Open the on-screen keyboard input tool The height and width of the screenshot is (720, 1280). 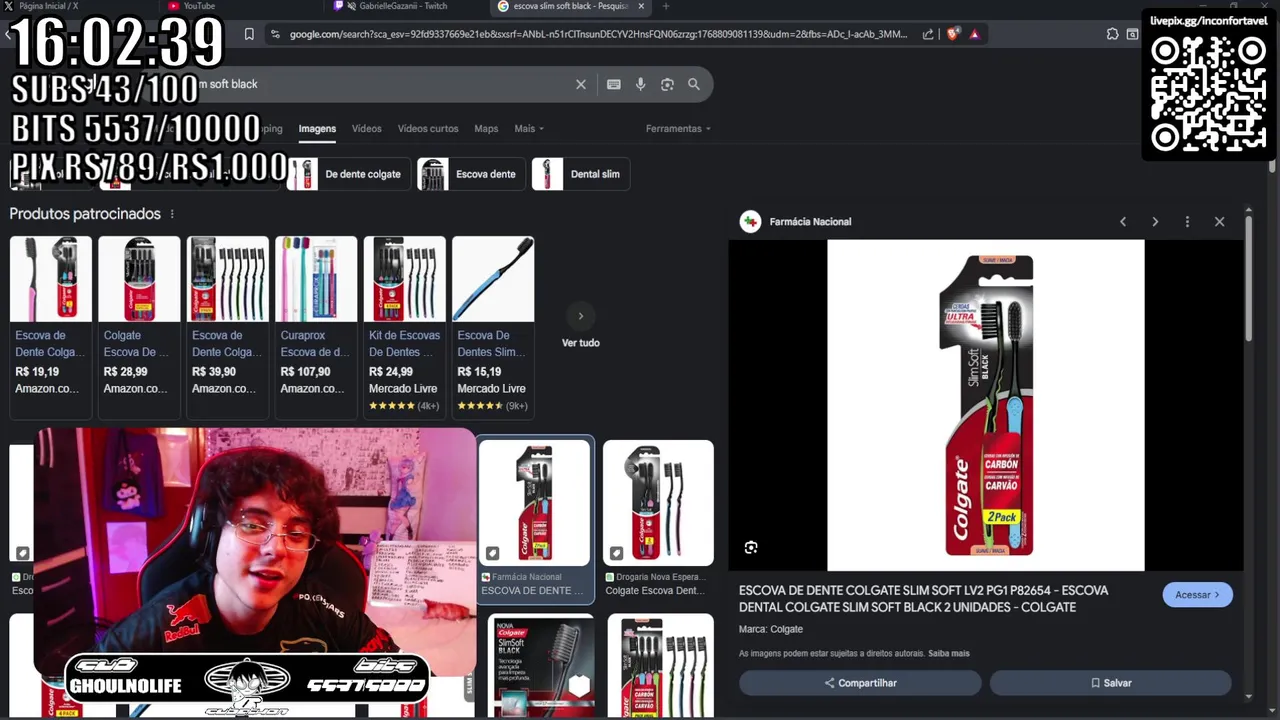click(613, 85)
